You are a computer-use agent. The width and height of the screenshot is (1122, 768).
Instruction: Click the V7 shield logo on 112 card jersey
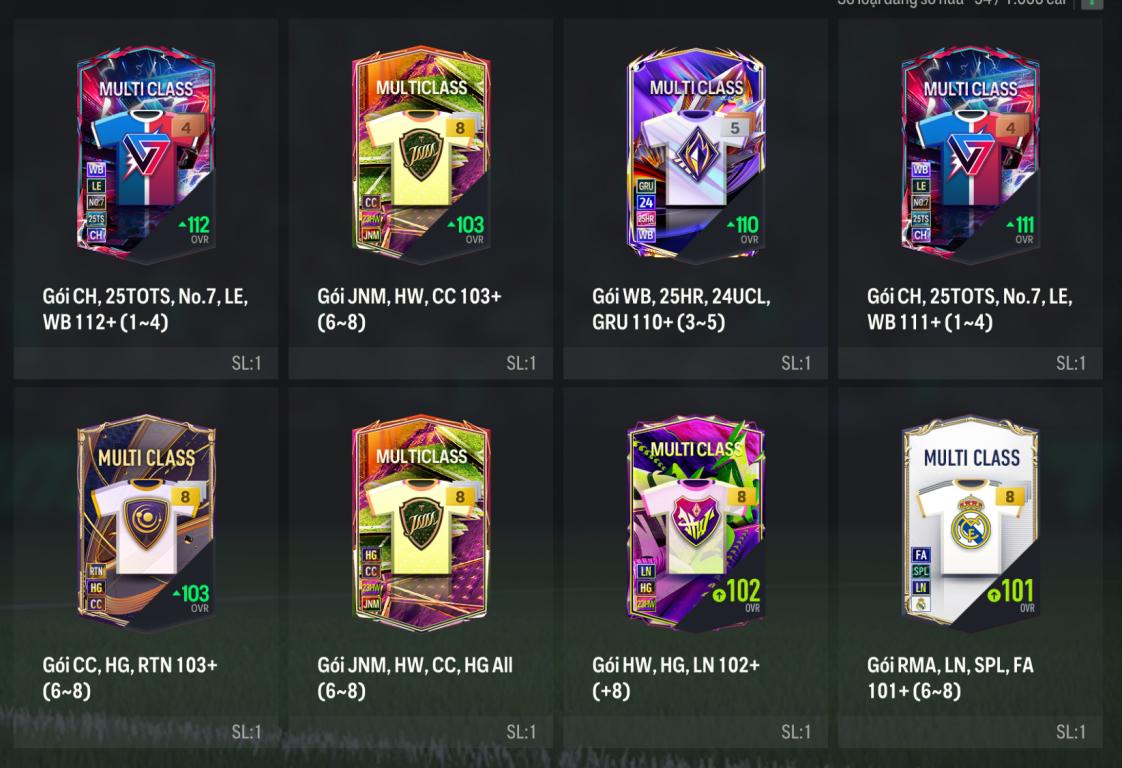[146, 152]
